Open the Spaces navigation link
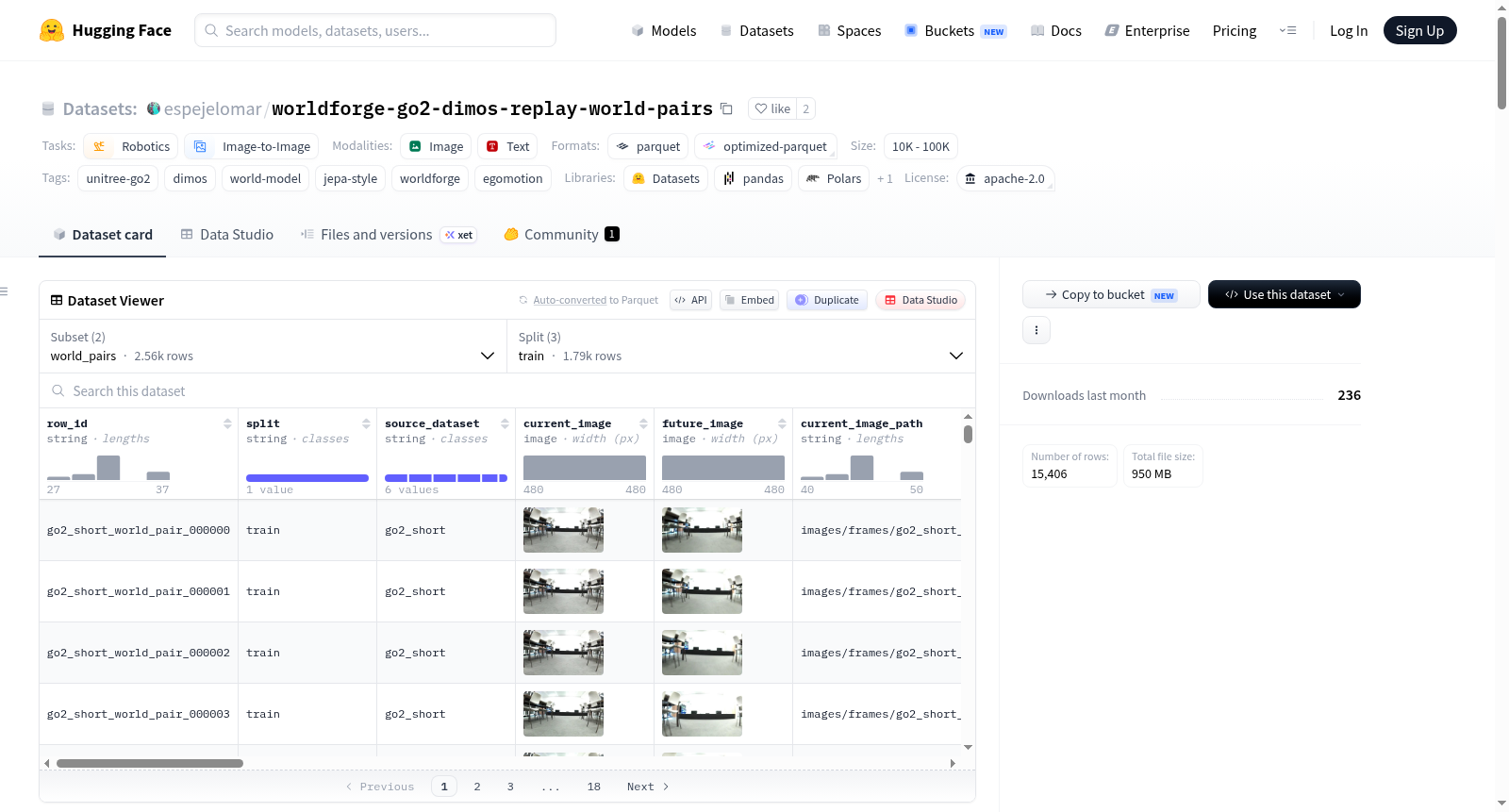This screenshot has width=1509, height=812. pyautogui.click(x=850, y=30)
